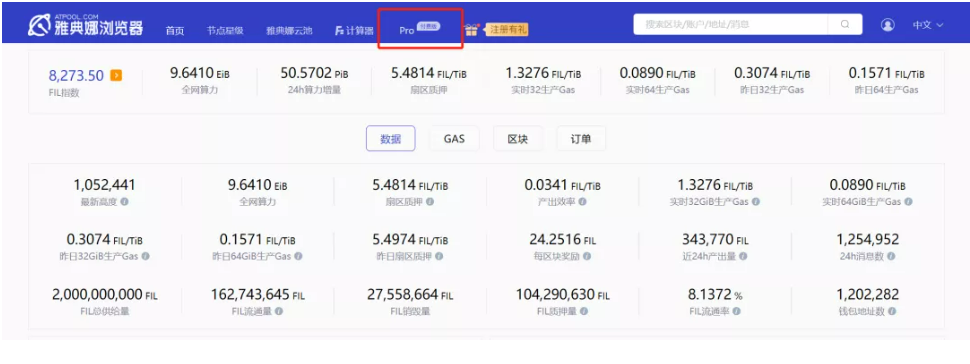The width and height of the screenshot is (970, 364).
Task: Click the top-bar 全网算力 value 9.6410 EiB
Action: (200, 74)
